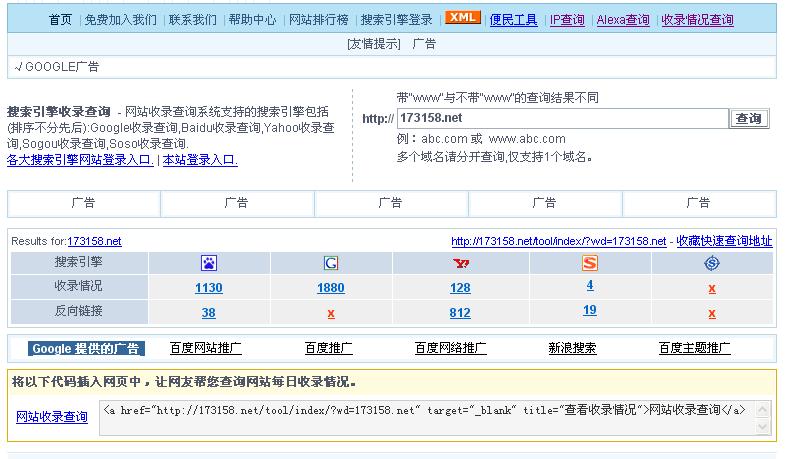The width and height of the screenshot is (806, 459).
Task: Open 各大搜索引擎网站登录入口 link
Action: [x=80, y=160]
